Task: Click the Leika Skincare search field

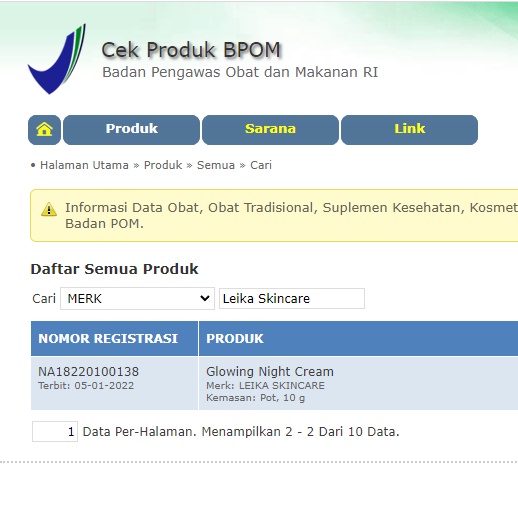Action: 292,298
